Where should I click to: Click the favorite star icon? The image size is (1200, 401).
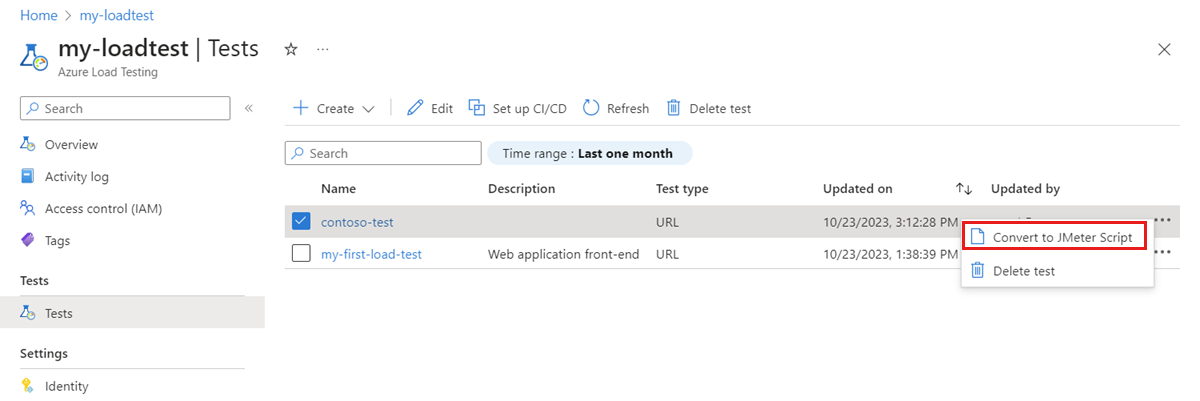[x=291, y=49]
